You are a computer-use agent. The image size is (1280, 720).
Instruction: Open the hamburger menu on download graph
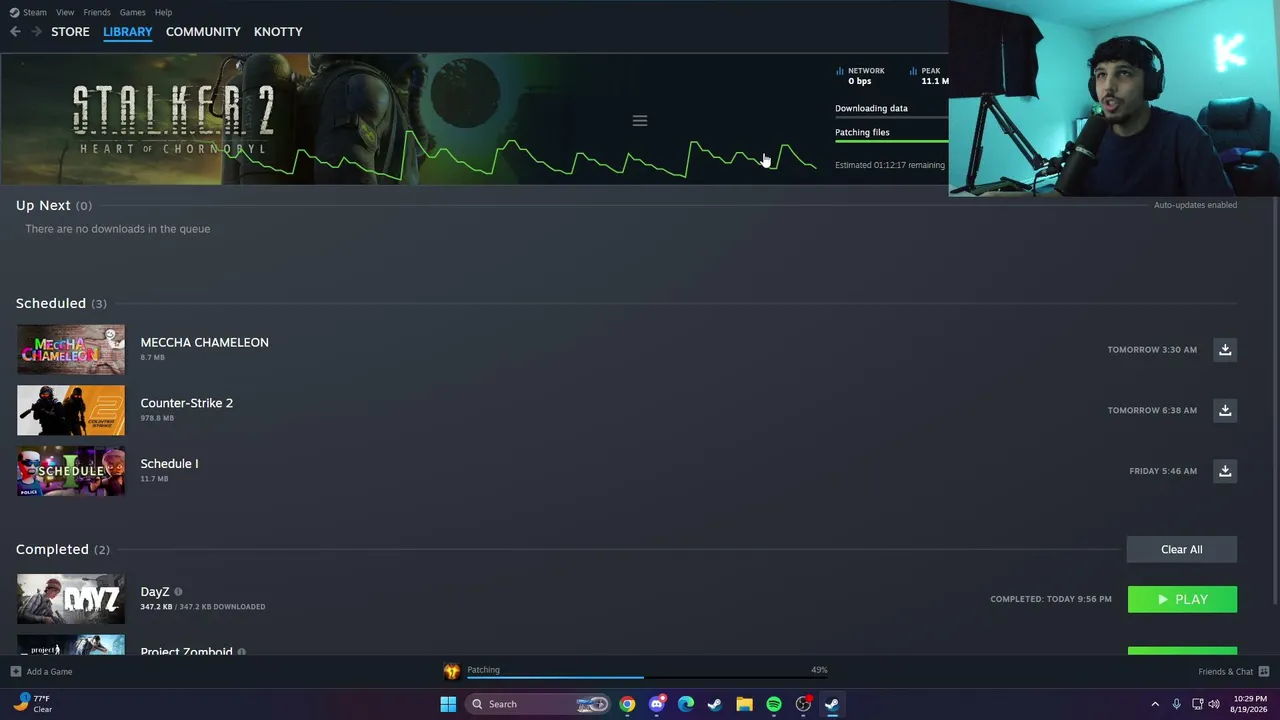(640, 121)
